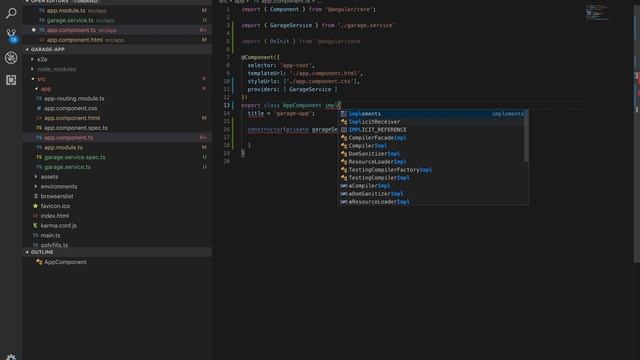640x360 pixels.
Task: Expand the assets folder
Action: [x=117, y=177]
